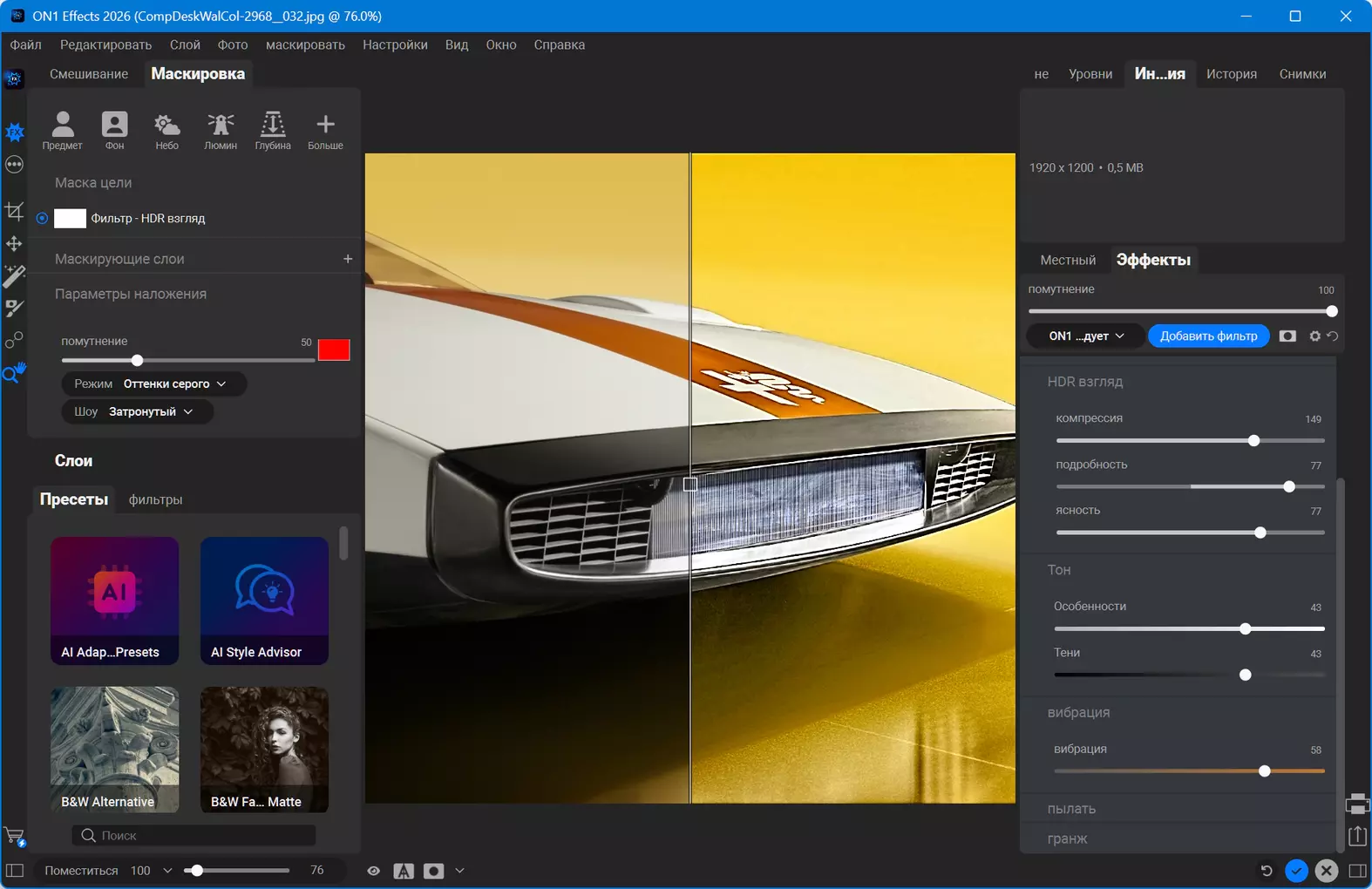Adjust the компрессия slider handle

pyautogui.click(x=1253, y=441)
